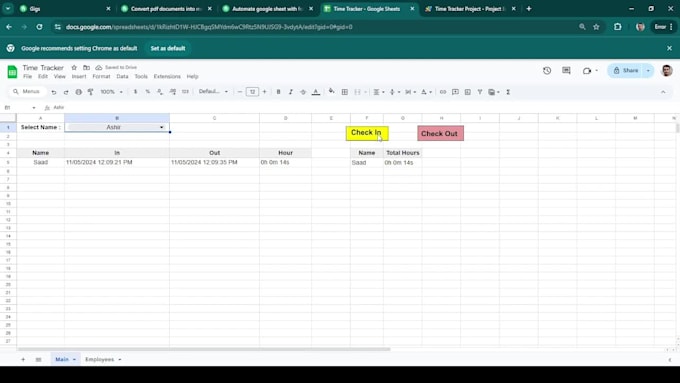
Task: Open filter views dropdown
Action: (x=494, y=92)
